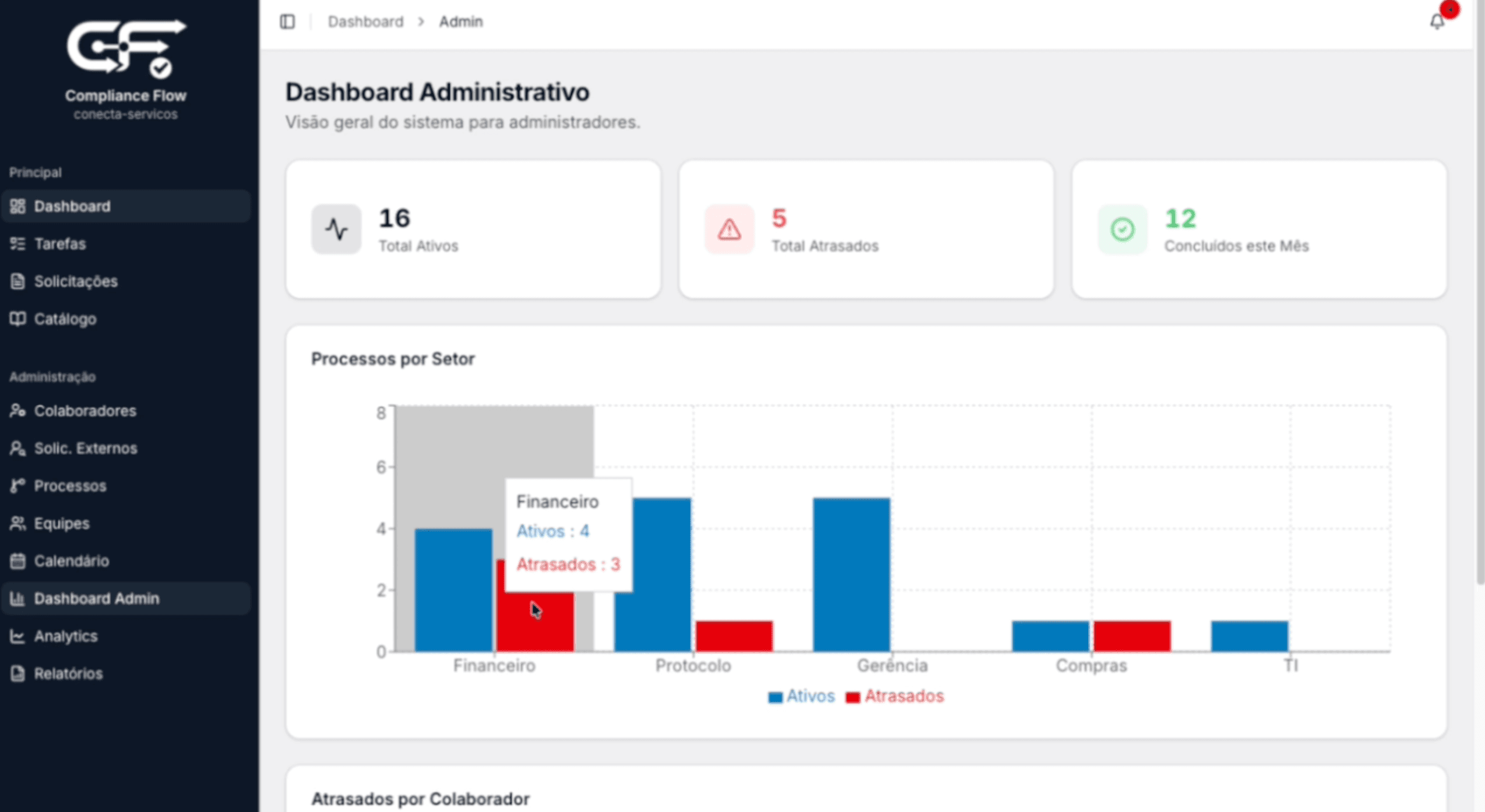
Task: Click the red notification badge
Action: [x=1449, y=9]
